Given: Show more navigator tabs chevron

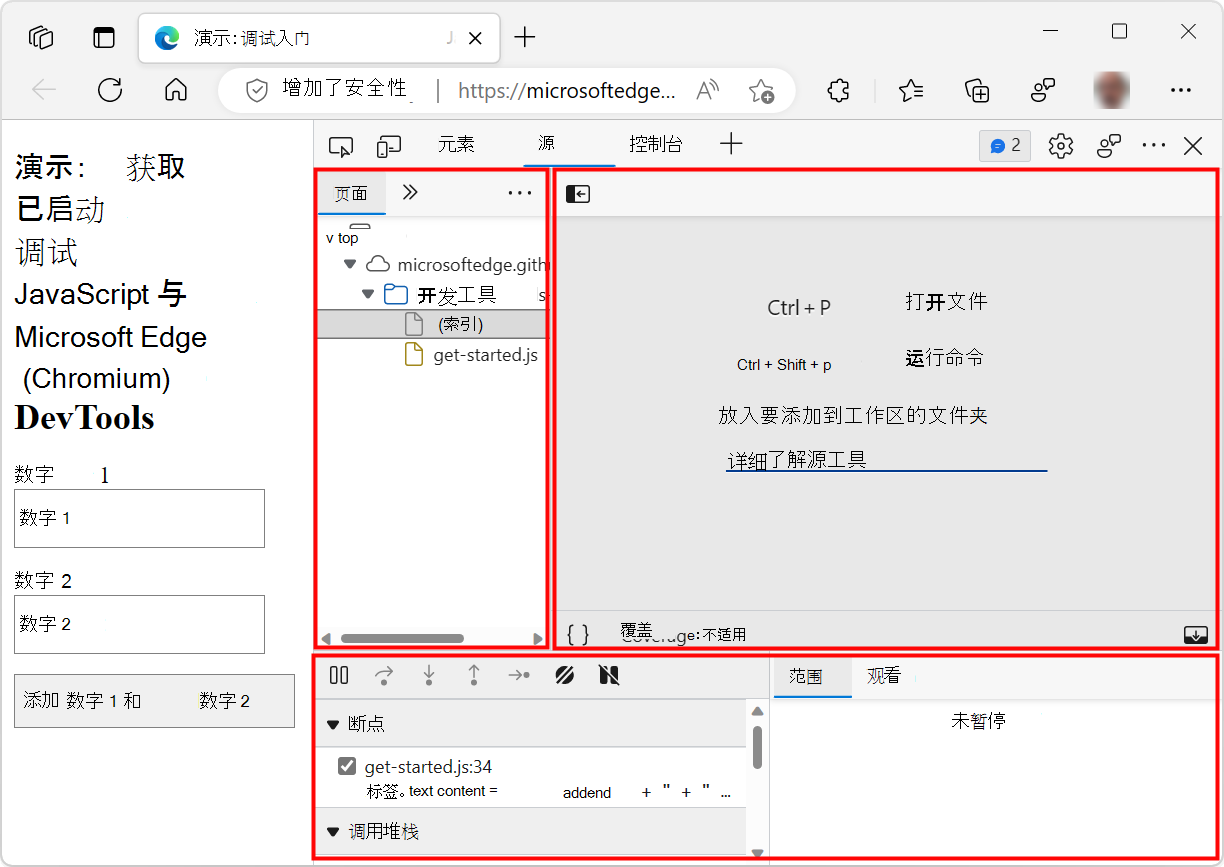Looking at the screenshot, I should pyautogui.click(x=410, y=193).
